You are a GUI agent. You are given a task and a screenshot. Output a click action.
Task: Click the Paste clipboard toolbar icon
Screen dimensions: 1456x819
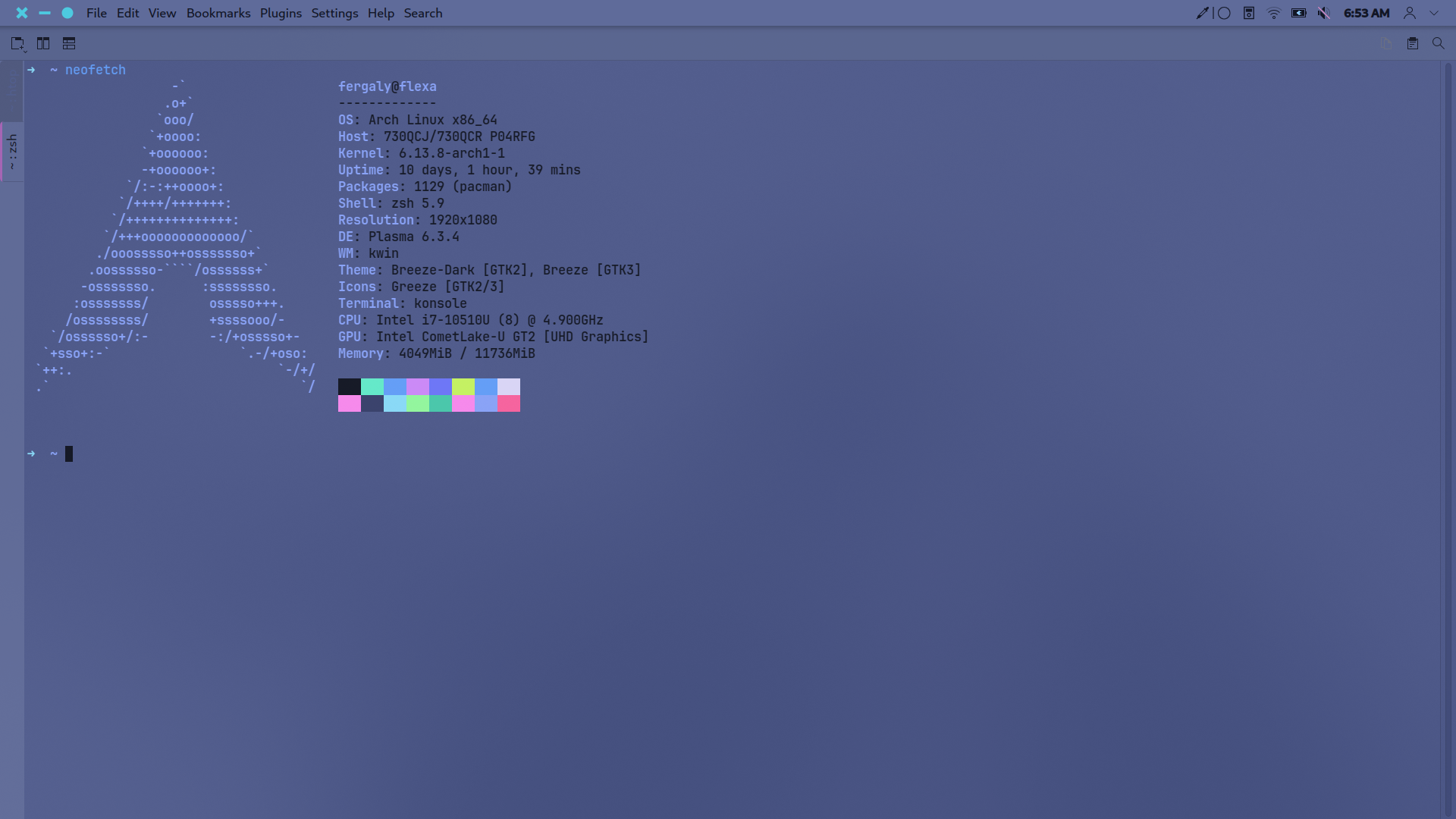1413,44
